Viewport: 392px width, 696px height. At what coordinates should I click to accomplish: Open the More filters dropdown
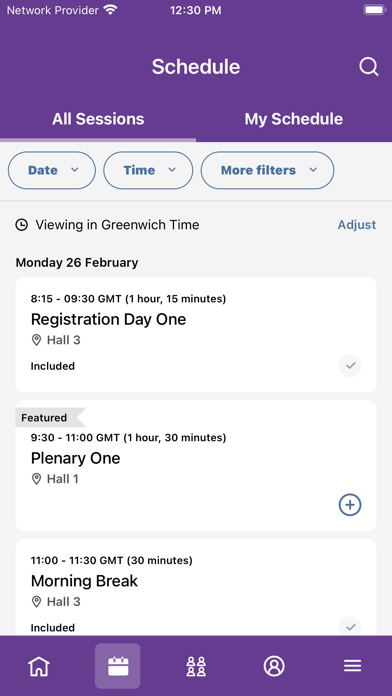tap(267, 170)
